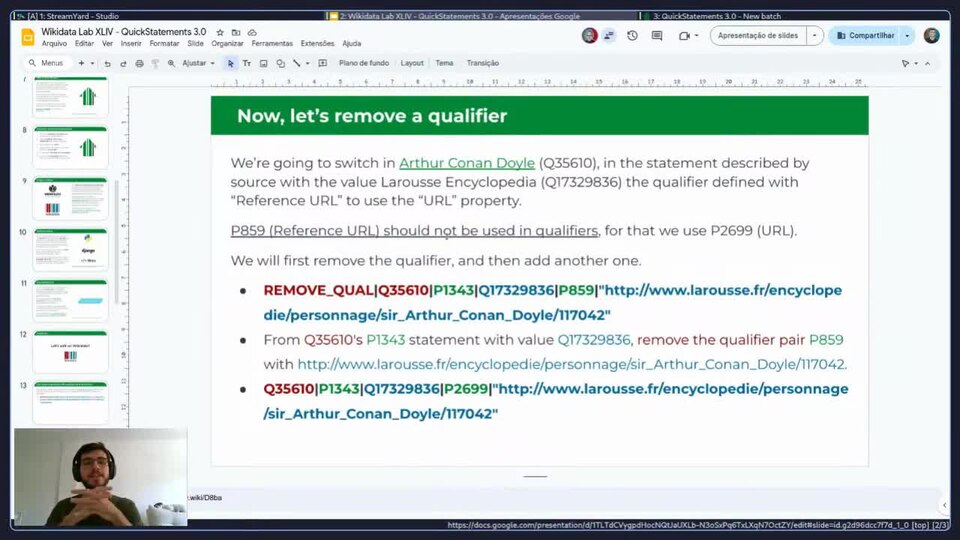Click the Paint format roller icon
The height and width of the screenshot is (540, 960).
coord(156,63)
